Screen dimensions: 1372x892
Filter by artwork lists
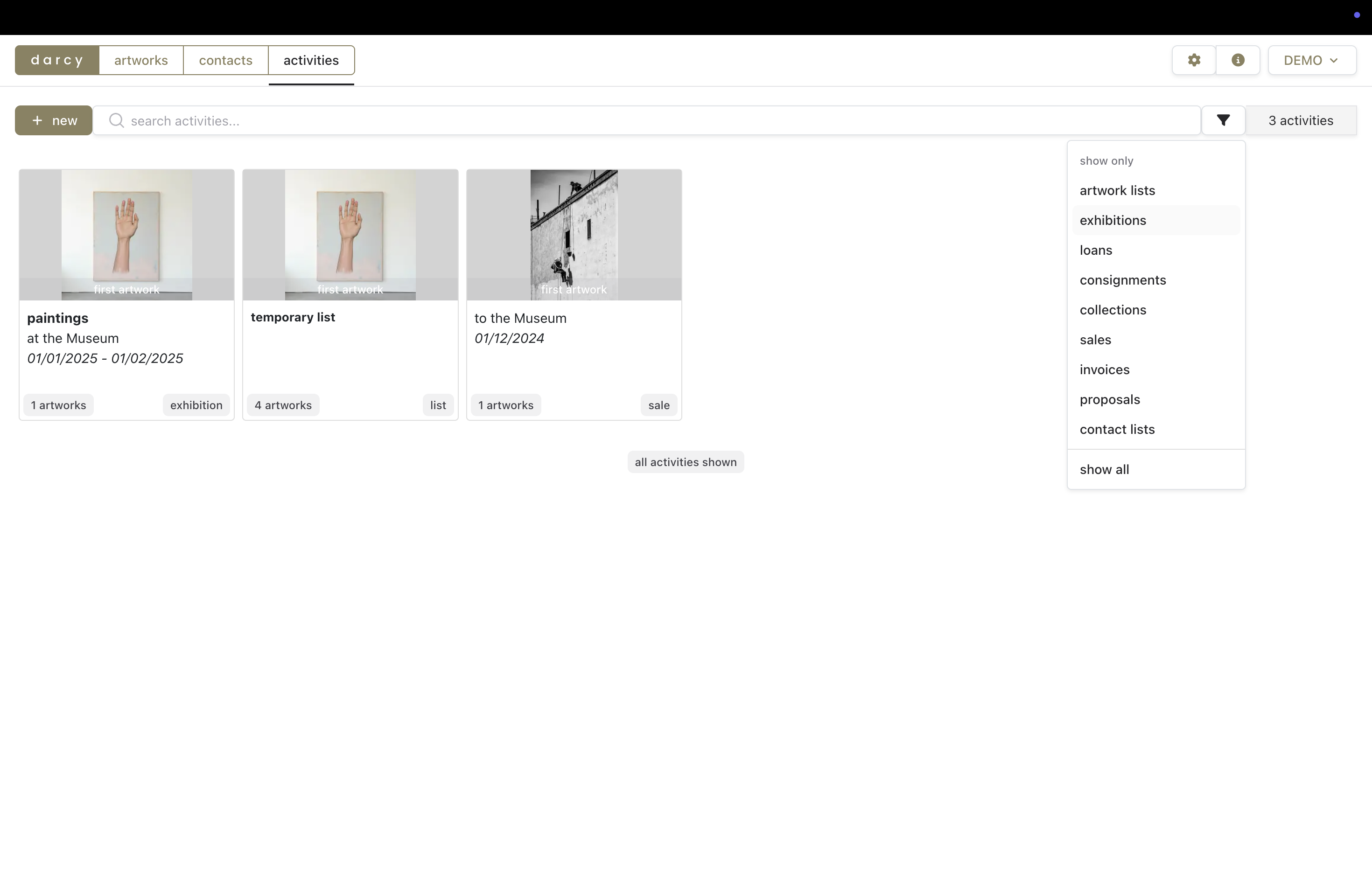pos(1117,190)
